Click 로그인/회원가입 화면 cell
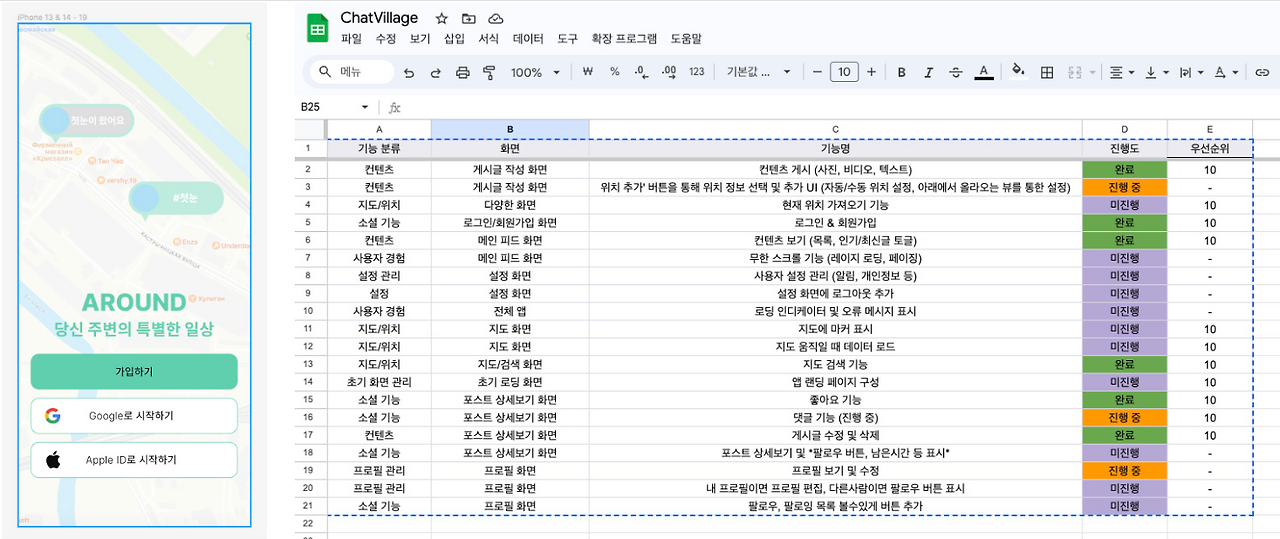 pos(510,223)
